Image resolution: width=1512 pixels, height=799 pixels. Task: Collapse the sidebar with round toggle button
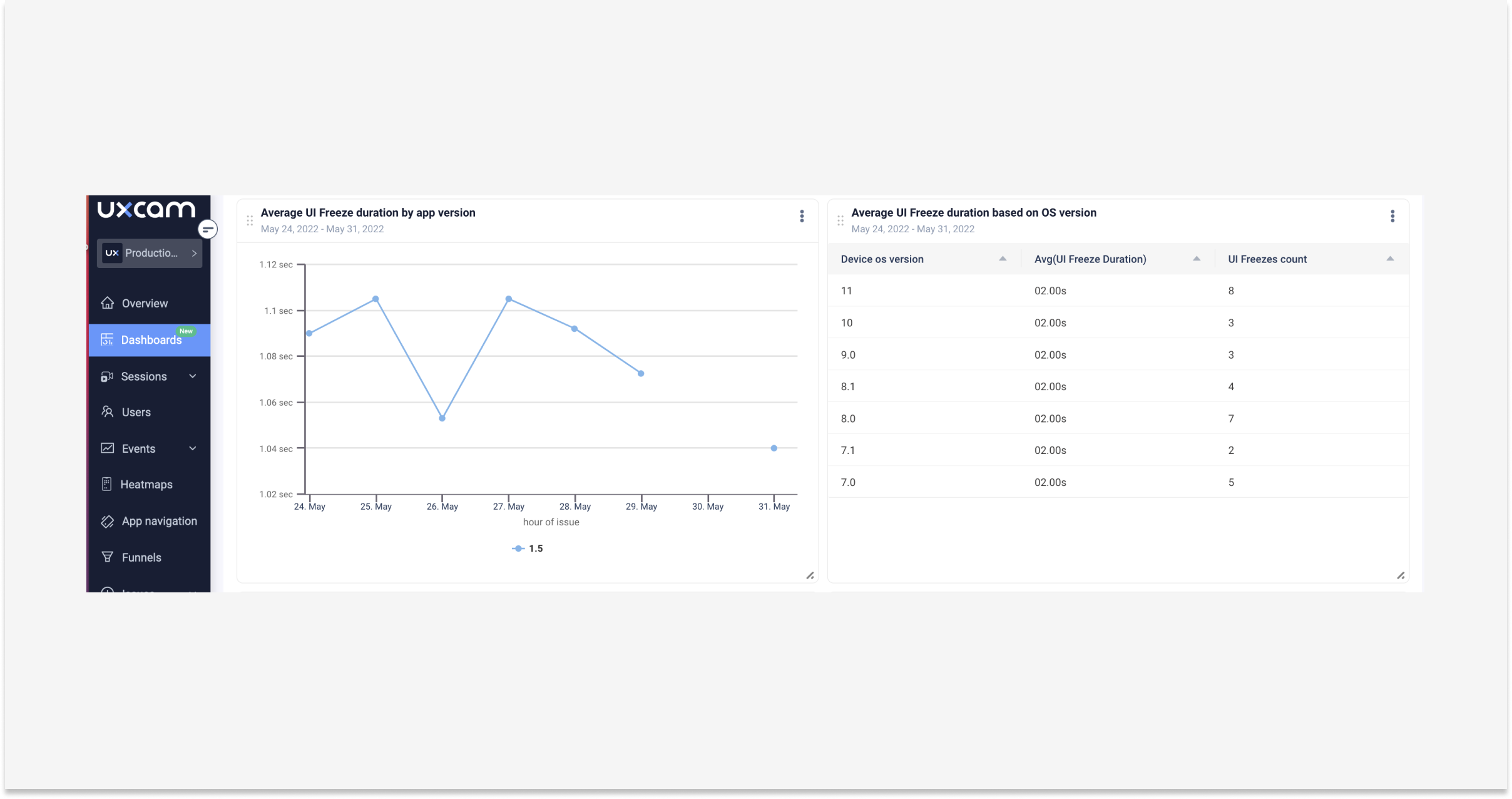click(x=208, y=229)
